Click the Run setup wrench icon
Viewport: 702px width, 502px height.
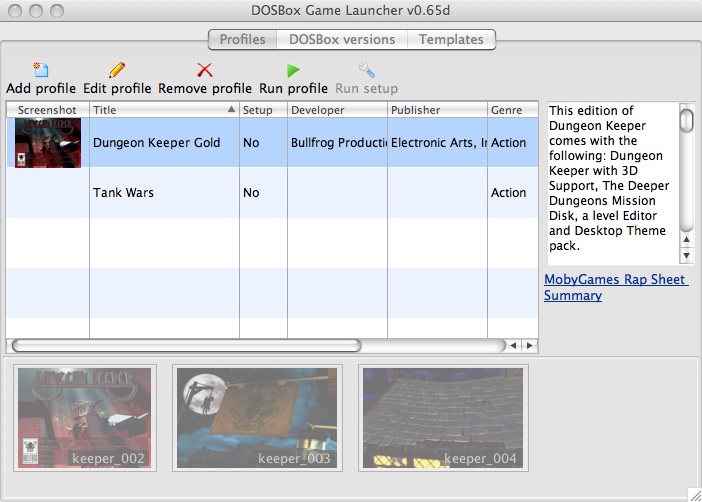pyautogui.click(x=366, y=70)
